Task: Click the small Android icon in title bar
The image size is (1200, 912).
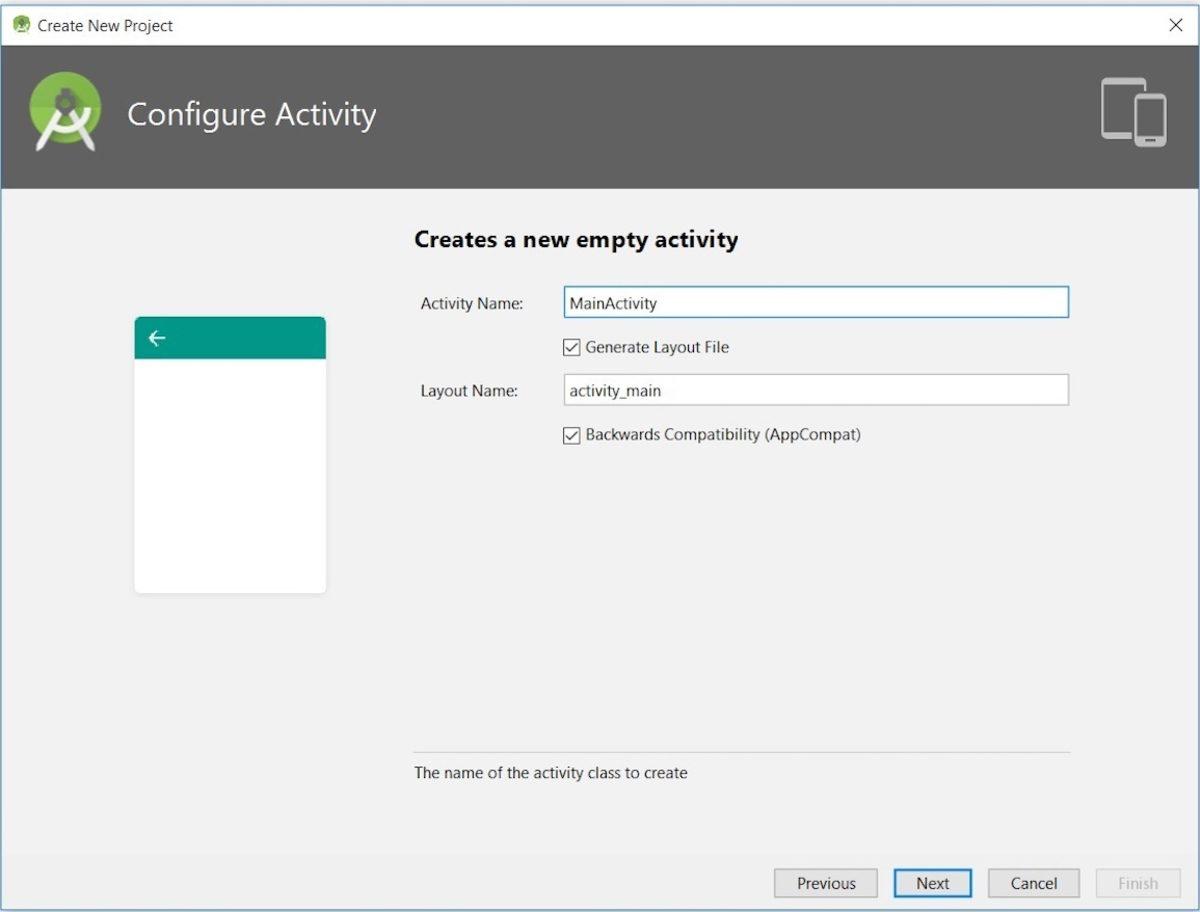Action: click(x=21, y=25)
